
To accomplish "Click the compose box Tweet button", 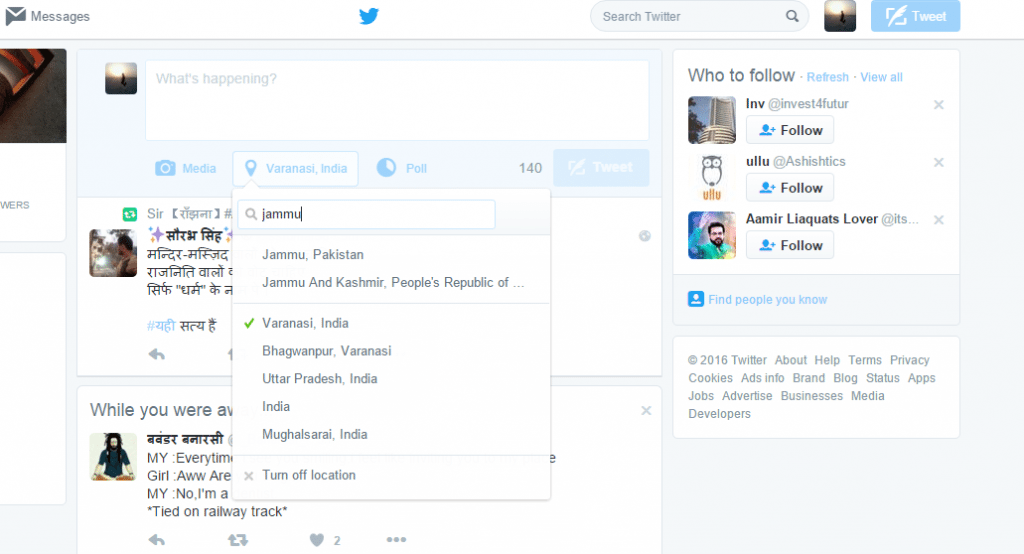I will coord(601,168).
